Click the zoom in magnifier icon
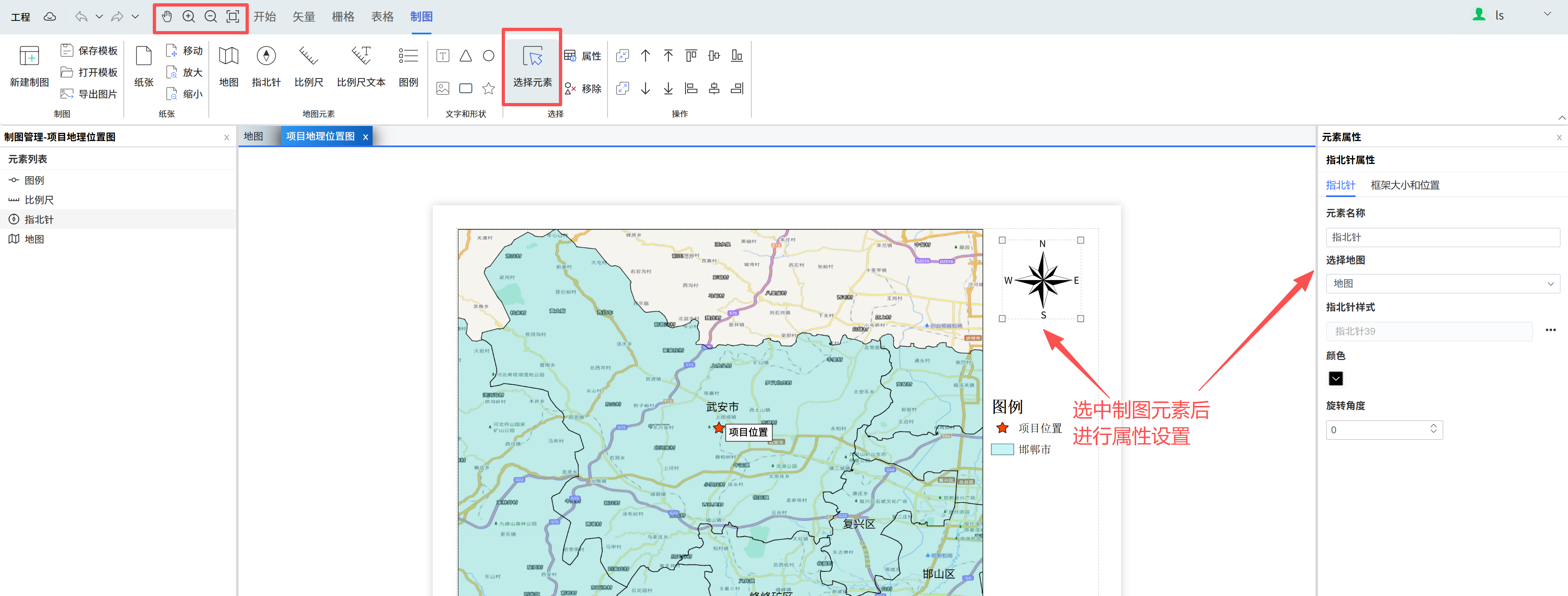Screen dimensions: 1568x596 coord(189,16)
